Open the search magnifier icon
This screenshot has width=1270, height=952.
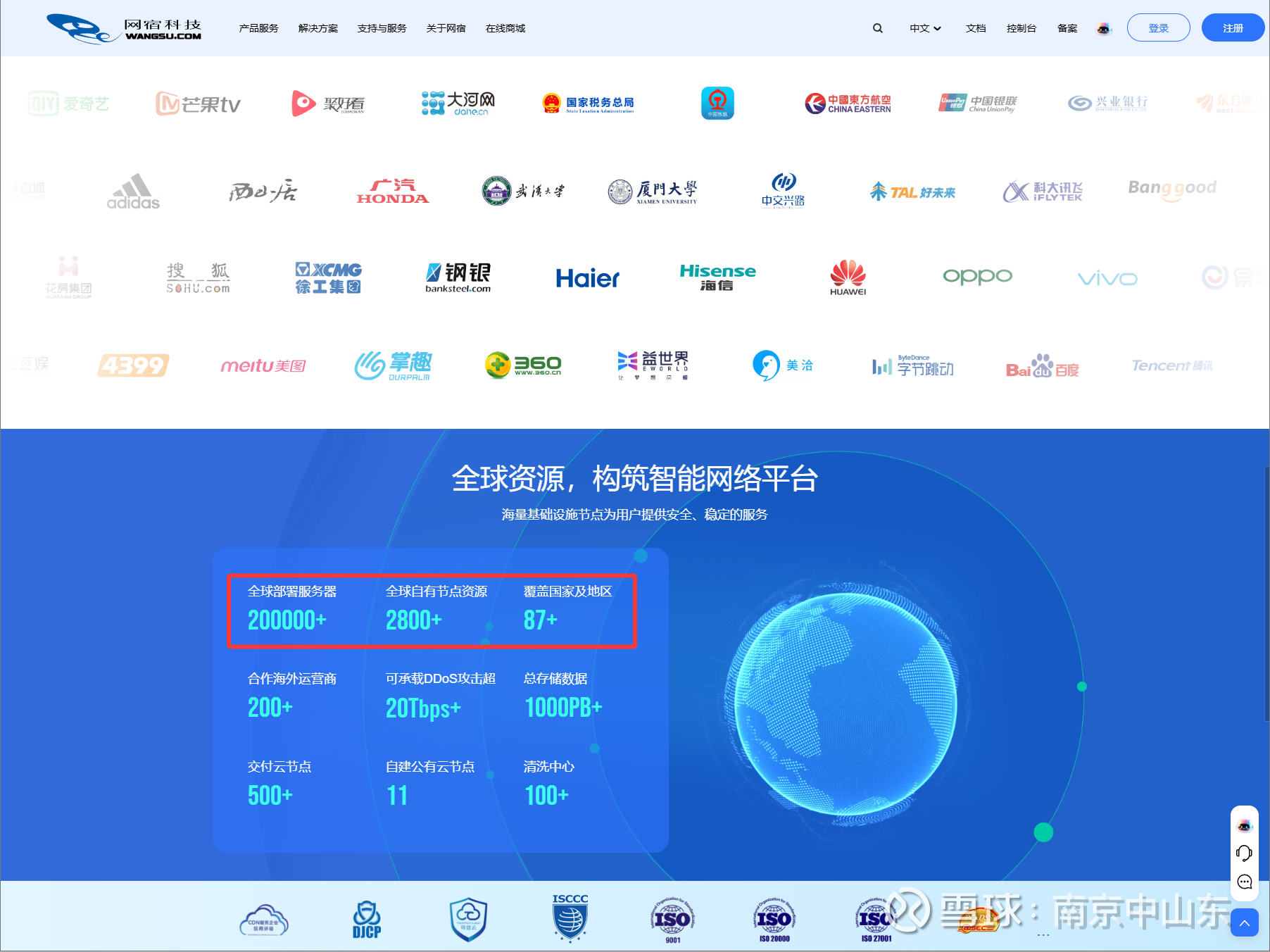(878, 28)
